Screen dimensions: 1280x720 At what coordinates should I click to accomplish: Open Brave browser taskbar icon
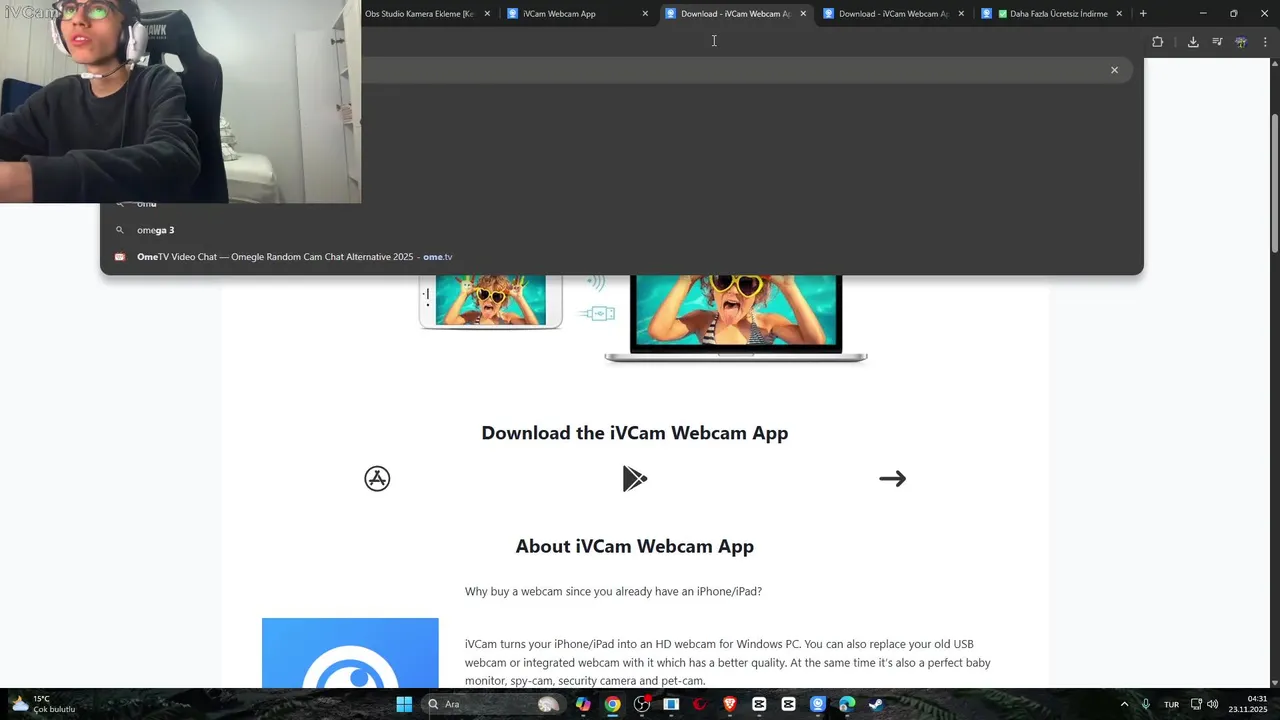pos(730,704)
